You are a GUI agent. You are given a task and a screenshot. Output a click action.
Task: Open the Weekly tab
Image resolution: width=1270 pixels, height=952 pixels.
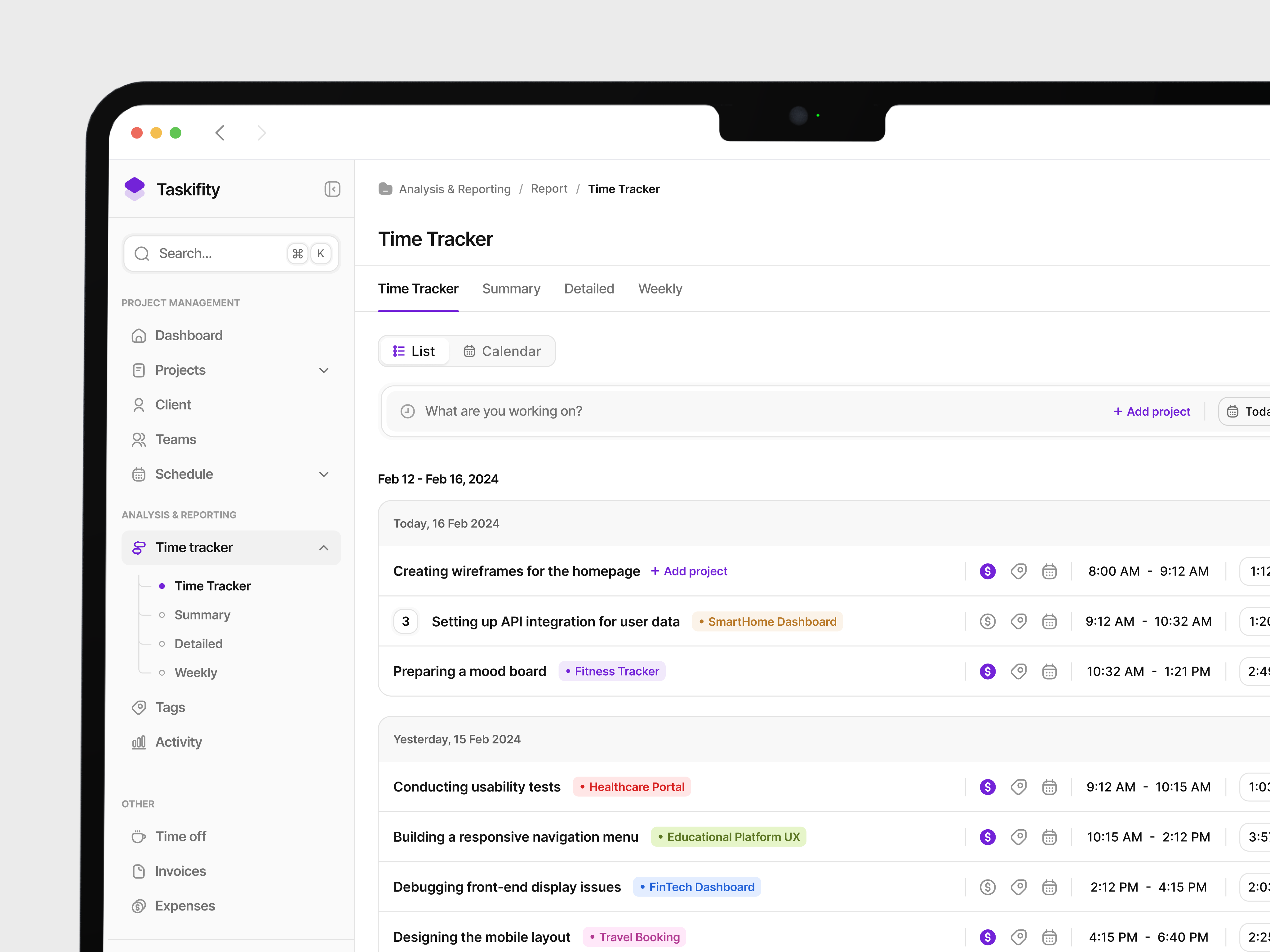click(x=660, y=289)
